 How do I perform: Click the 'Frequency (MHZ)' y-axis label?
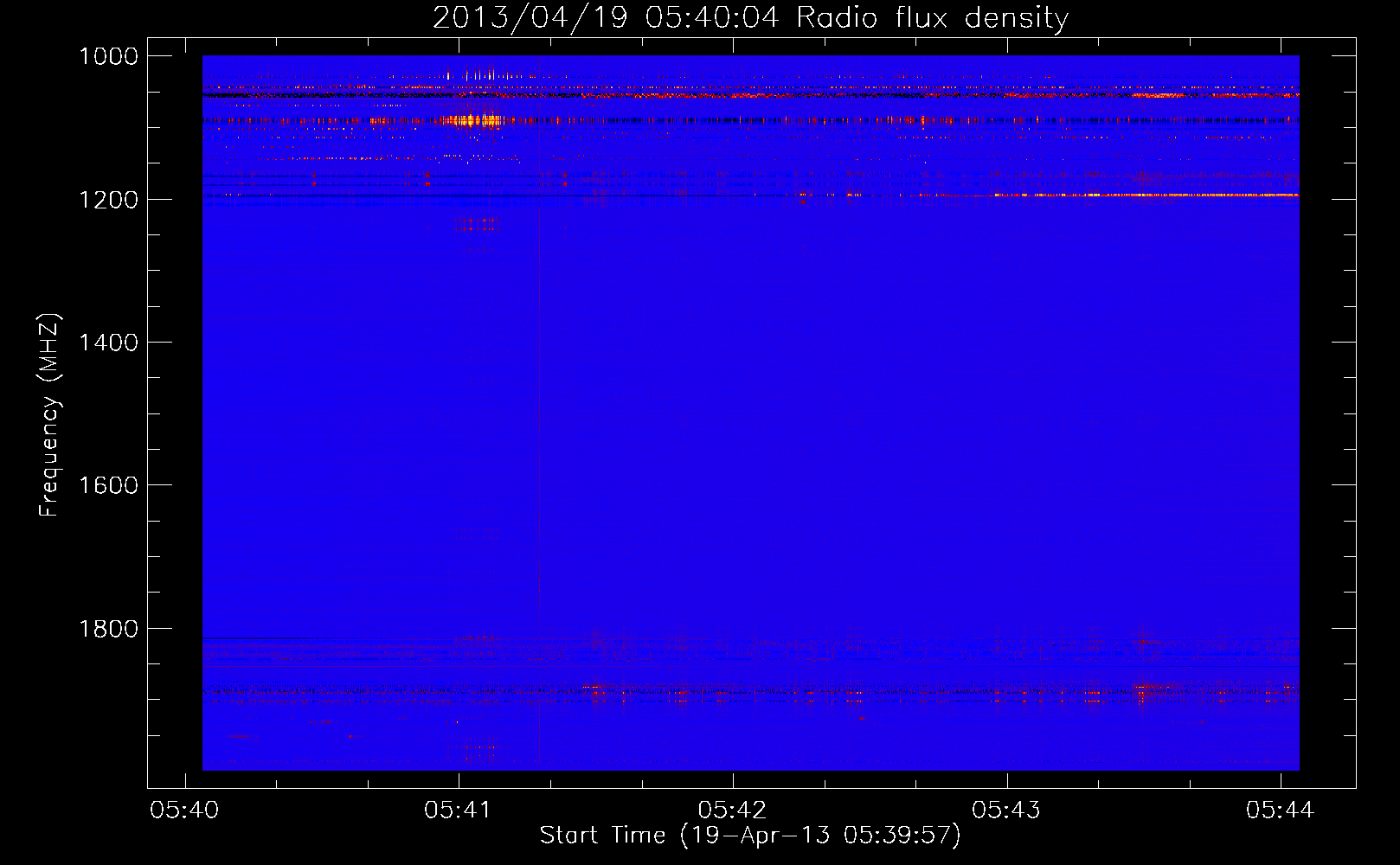point(50,415)
